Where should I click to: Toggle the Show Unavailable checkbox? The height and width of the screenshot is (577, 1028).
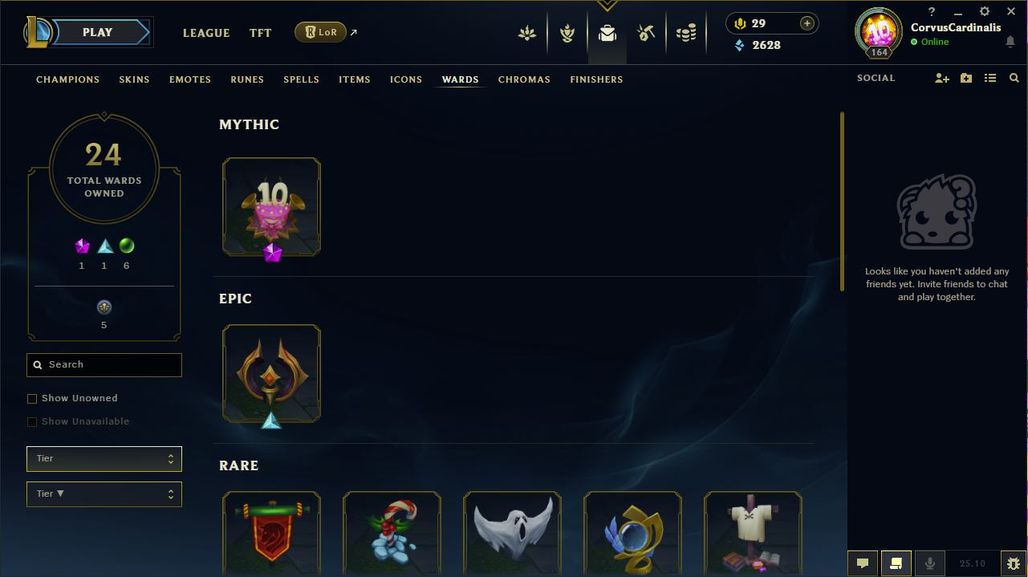point(32,422)
